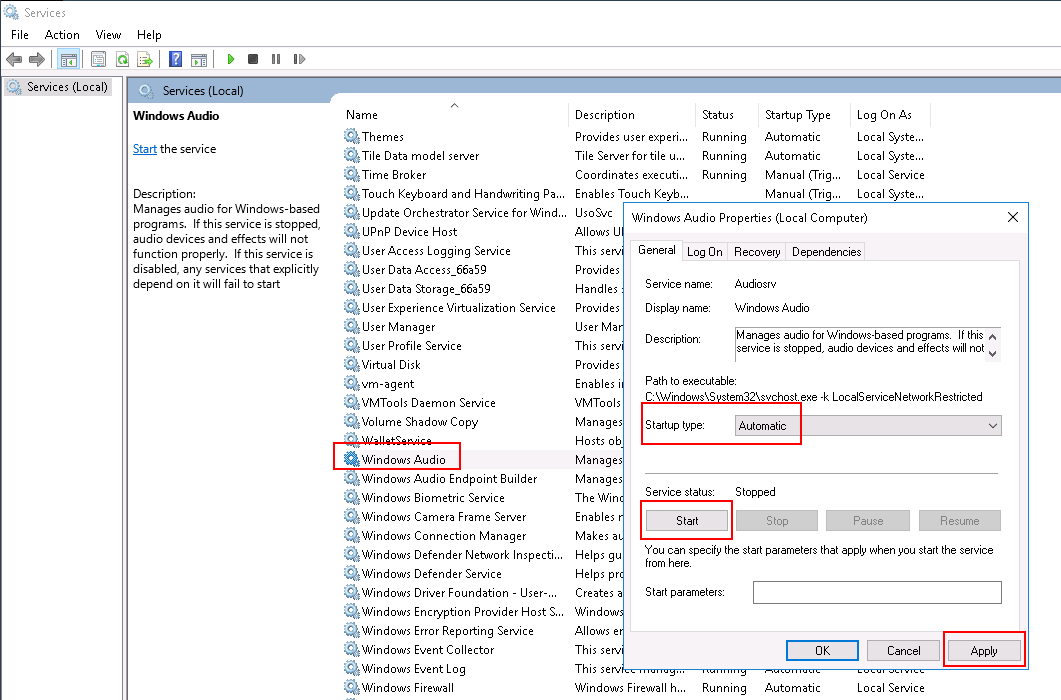This screenshot has width=1061, height=700.
Task: Open the View menu
Action: pyautogui.click(x=108, y=35)
